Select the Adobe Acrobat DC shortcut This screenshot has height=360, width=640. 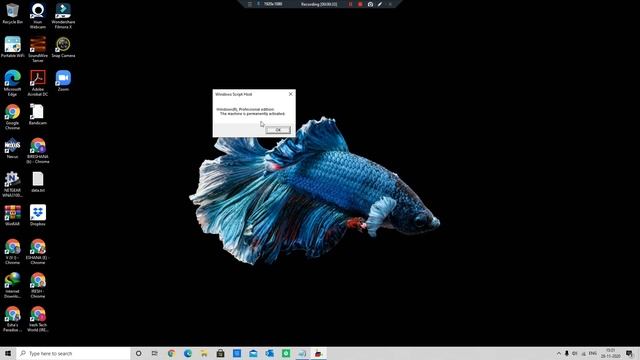click(38, 83)
